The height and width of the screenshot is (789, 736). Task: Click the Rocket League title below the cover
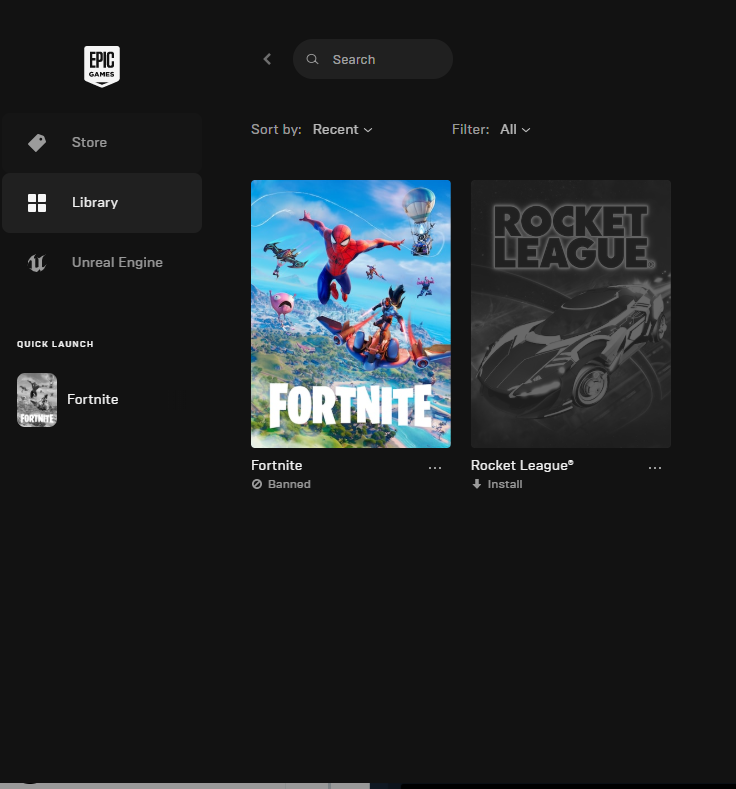[522, 465]
